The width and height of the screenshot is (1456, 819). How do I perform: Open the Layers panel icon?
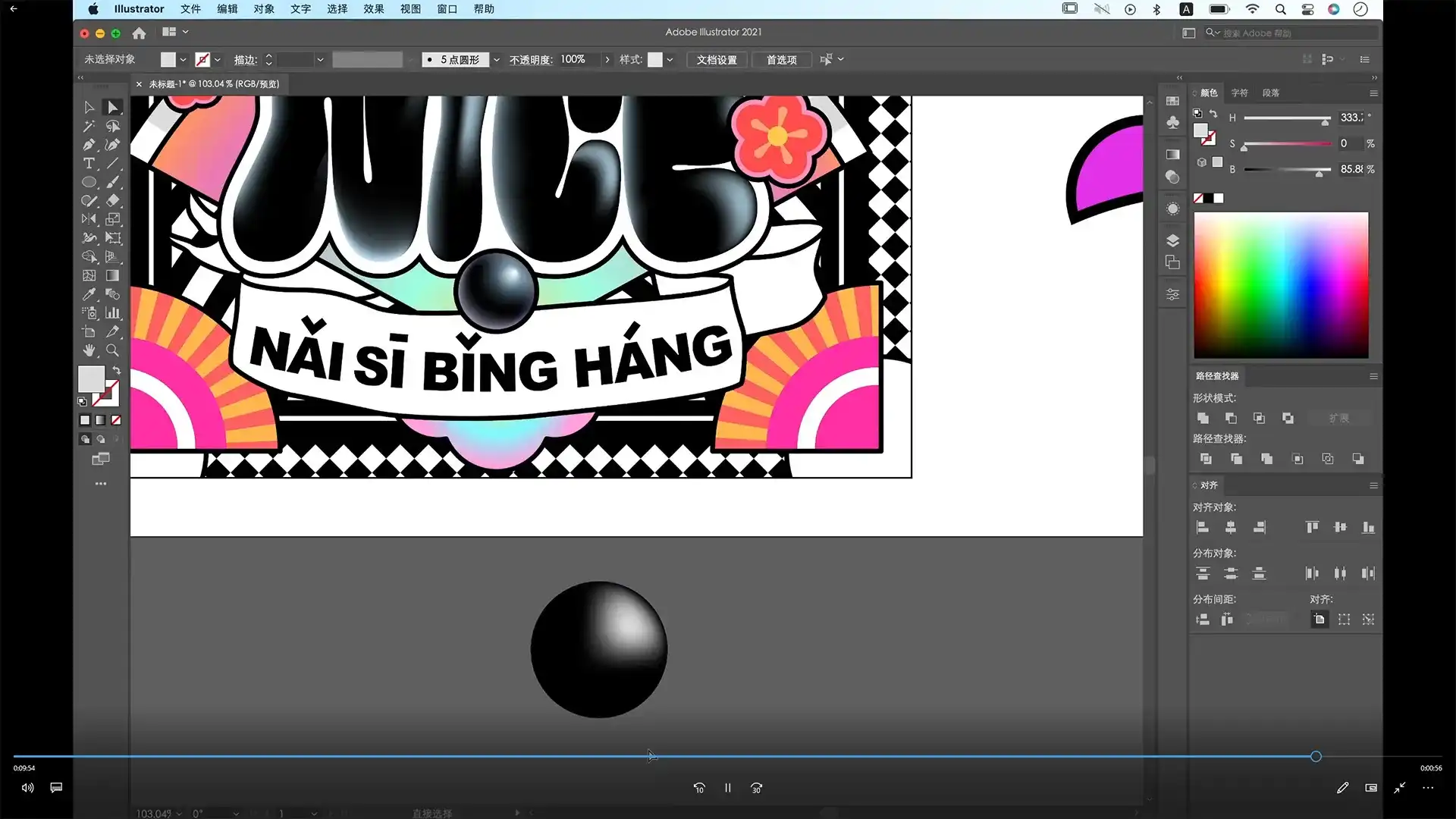pos(1172,240)
